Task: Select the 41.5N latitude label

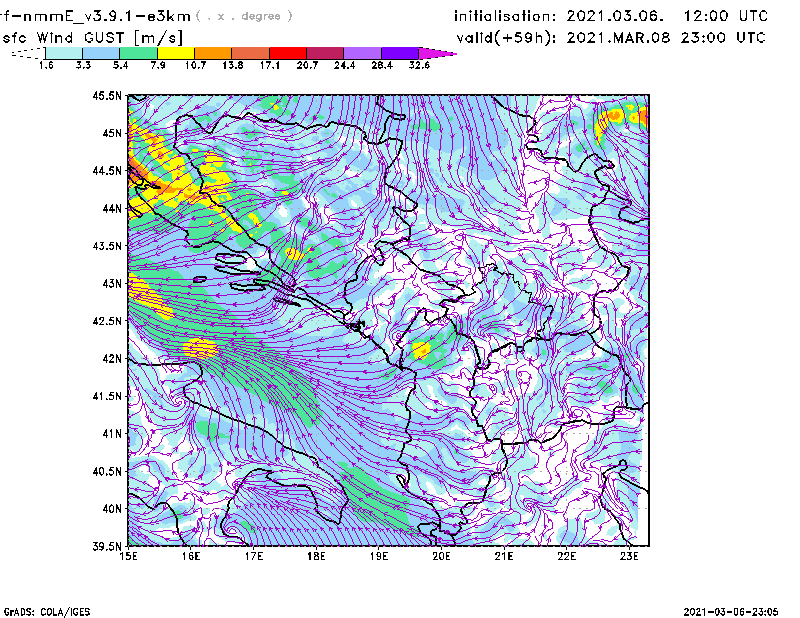Action: pyautogui.click(x=107, y=396)
